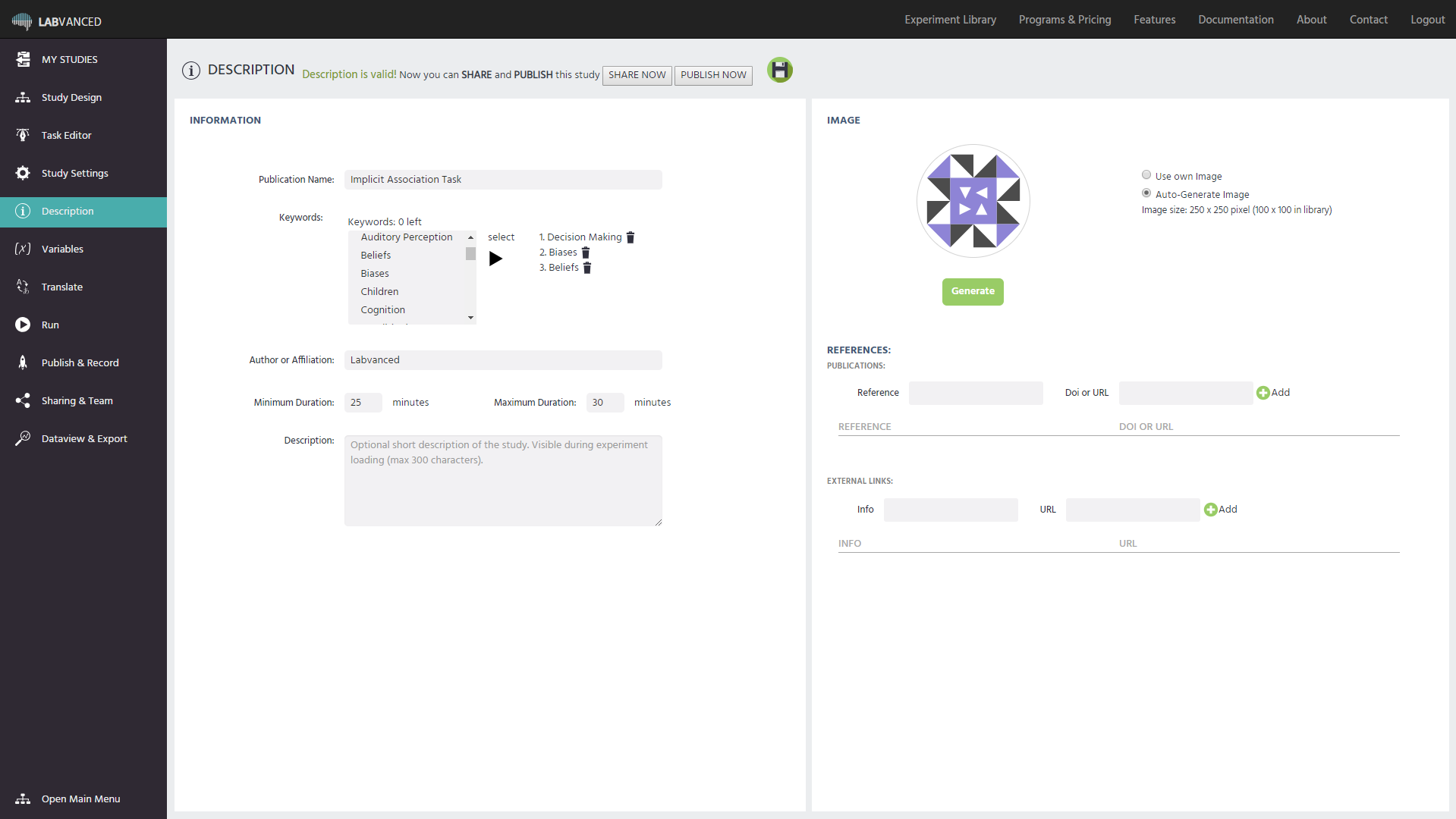
Task: Click the Doi or URL input field
Action: click(x=1186, y=393)
